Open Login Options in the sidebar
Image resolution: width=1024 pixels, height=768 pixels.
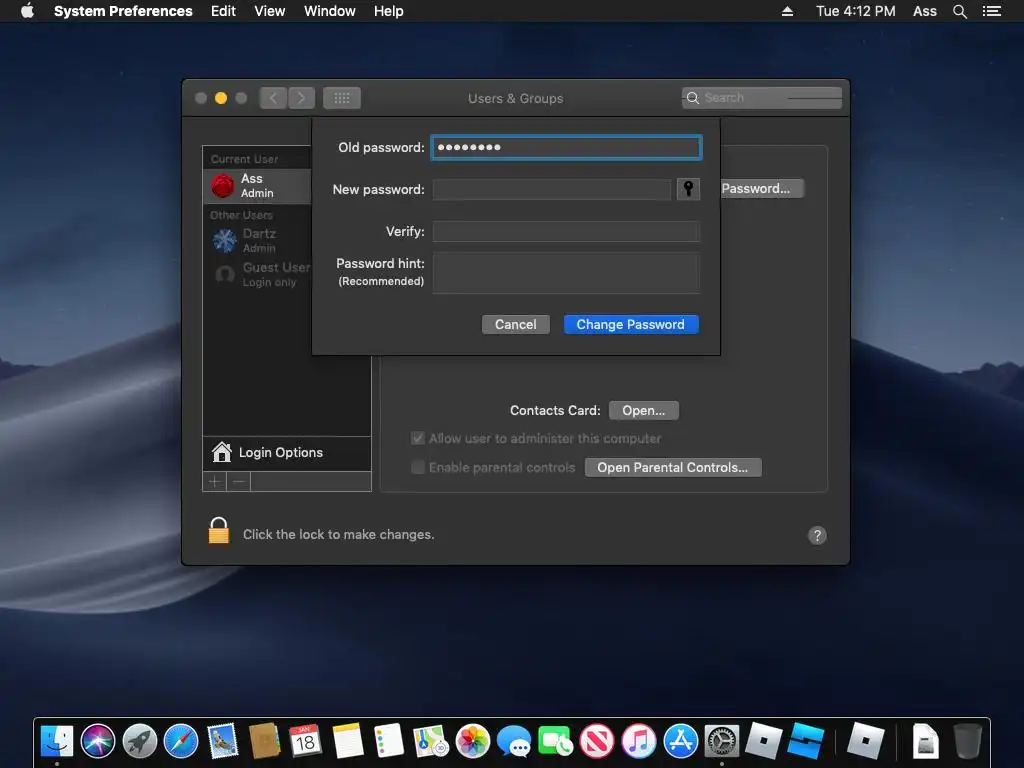coord(287,453)
